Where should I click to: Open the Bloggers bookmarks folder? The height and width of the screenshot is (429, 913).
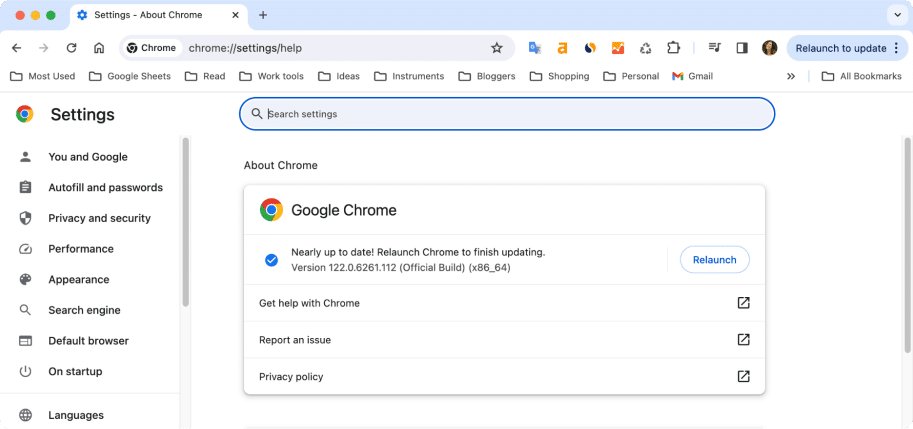coord(487,76)
